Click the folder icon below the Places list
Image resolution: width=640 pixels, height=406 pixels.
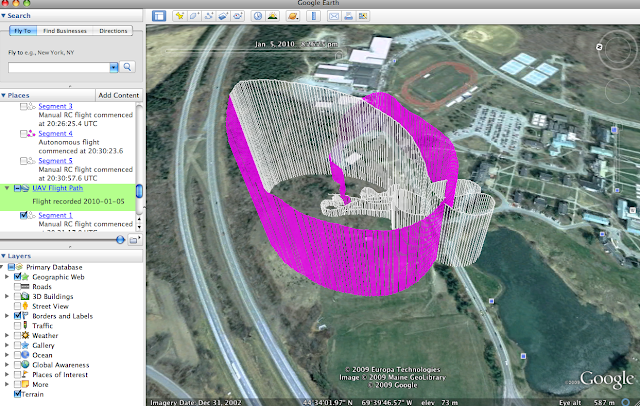tap(134, 240)
